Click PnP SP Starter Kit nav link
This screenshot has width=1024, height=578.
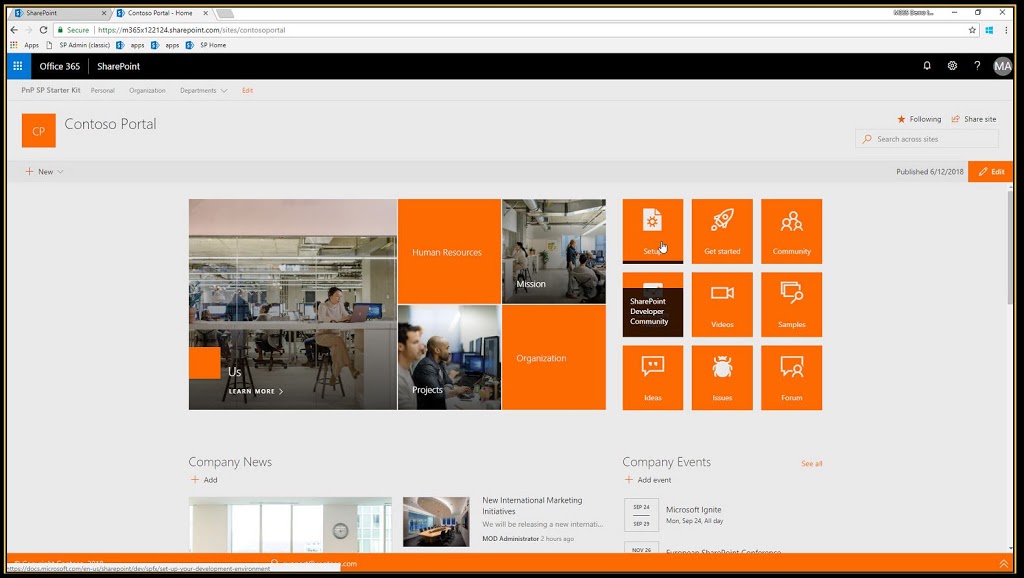coord(51,90)
